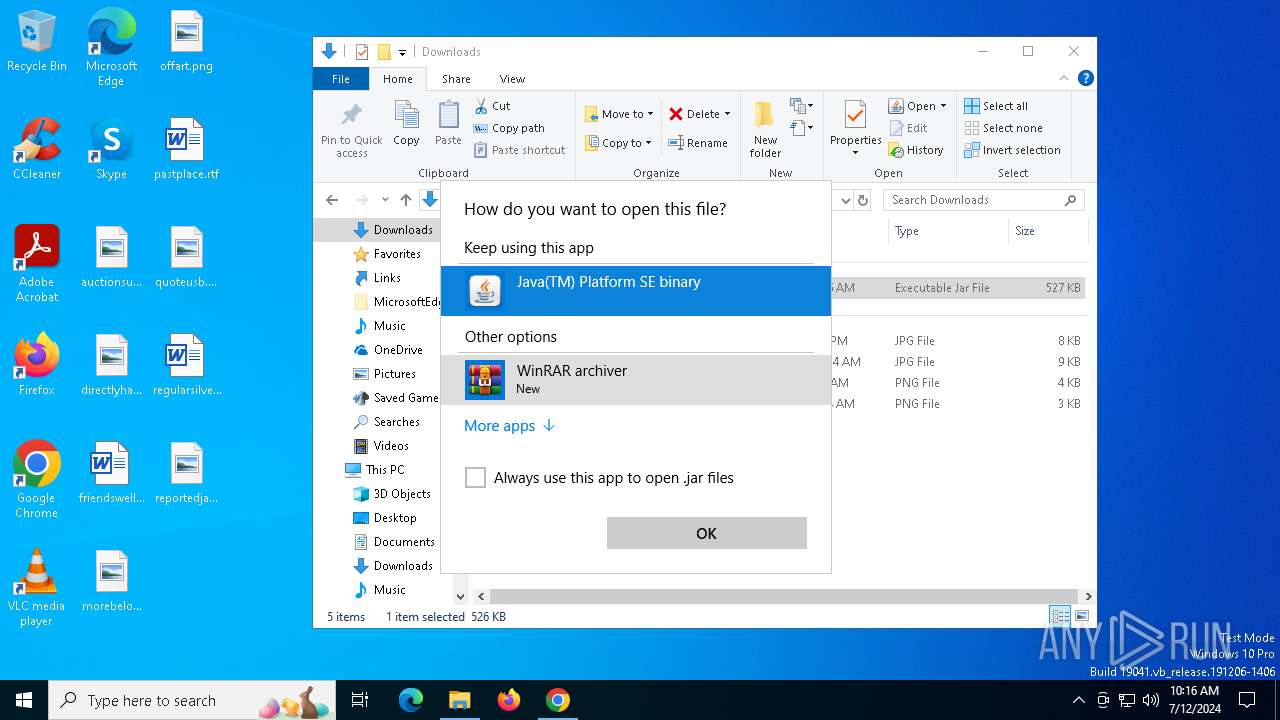
Task: Open Task View from the taskbar
Action: point(360,700)
